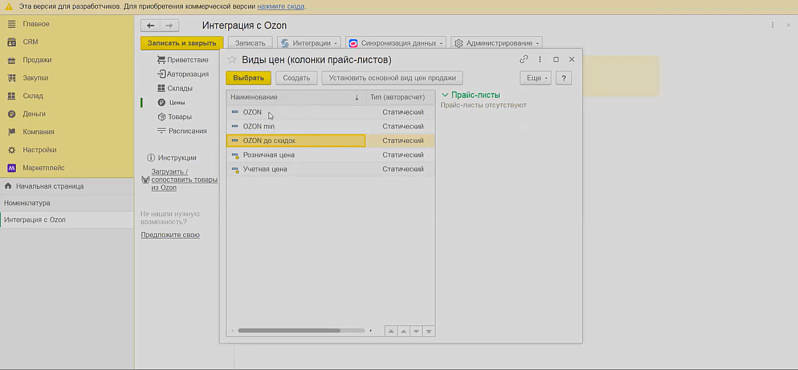Open the CRM section in sidebar
The image size is (798, 370).
click(x=30, y=42)
